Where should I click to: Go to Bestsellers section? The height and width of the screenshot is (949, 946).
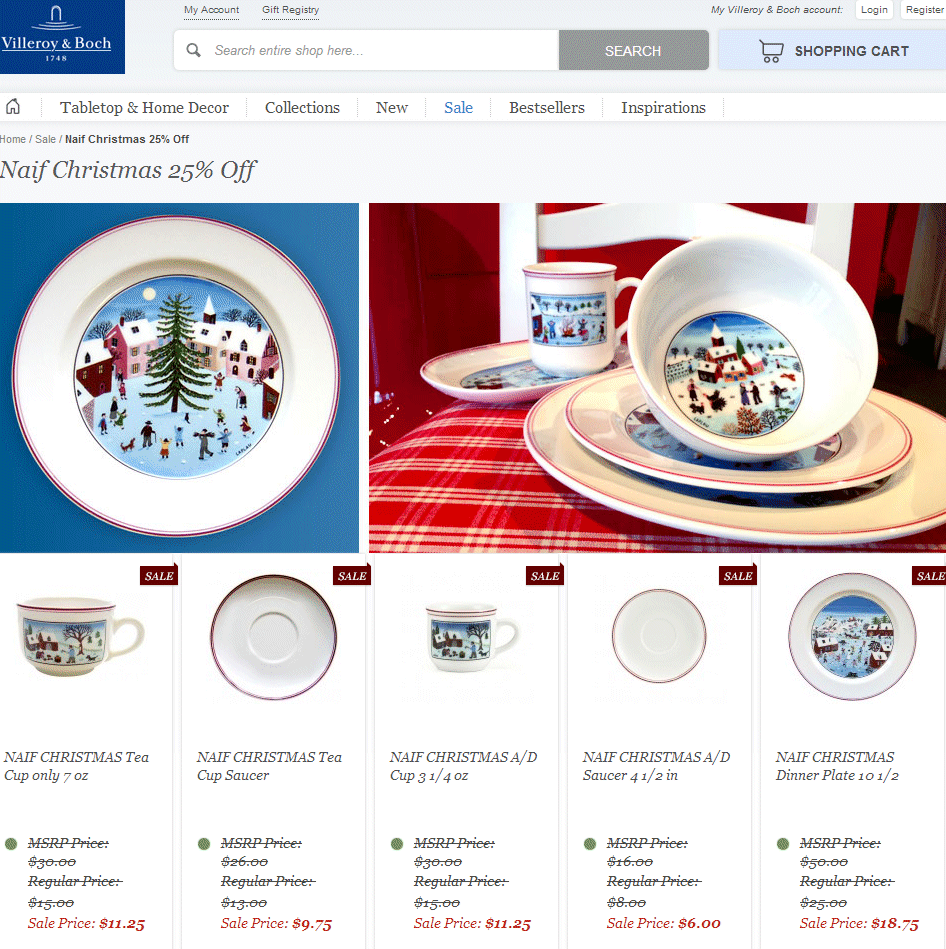coord(547,108)
